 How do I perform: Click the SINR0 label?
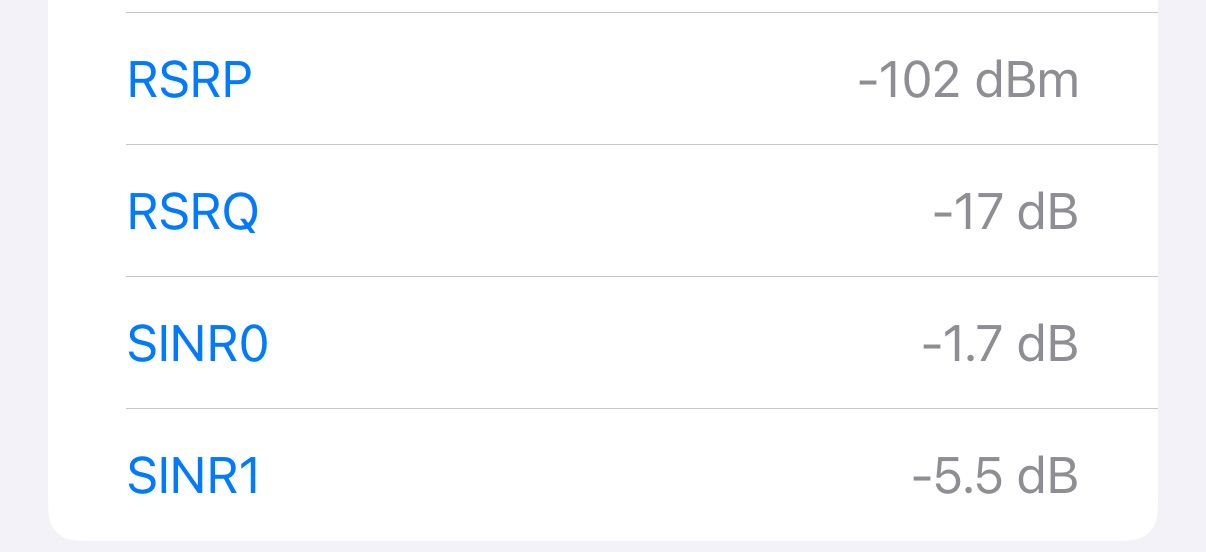(198, 344)
